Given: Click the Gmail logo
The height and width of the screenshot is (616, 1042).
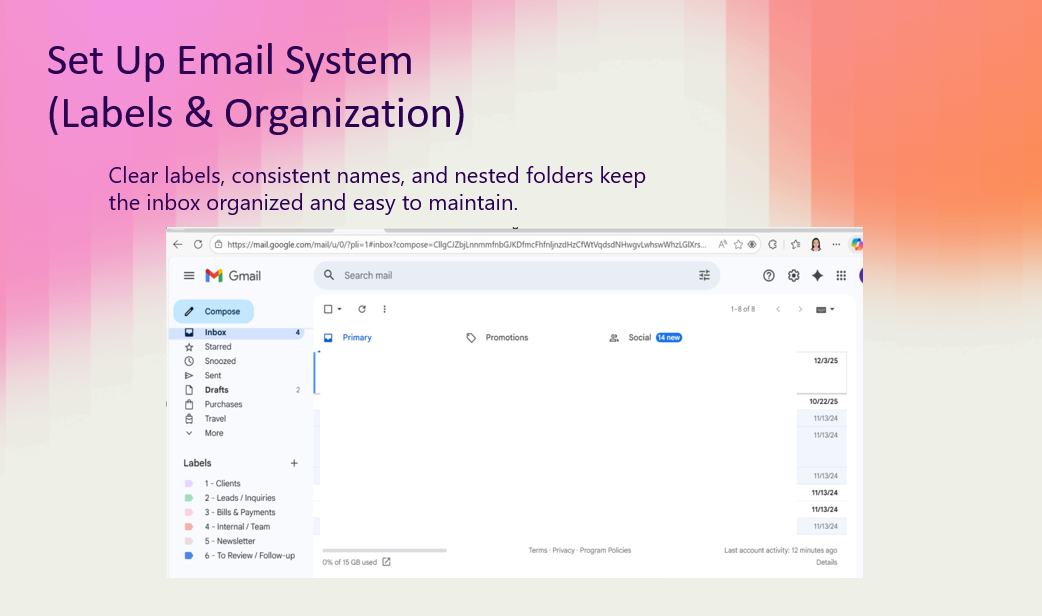Looking at the screenshot, I should pos(233,276).
